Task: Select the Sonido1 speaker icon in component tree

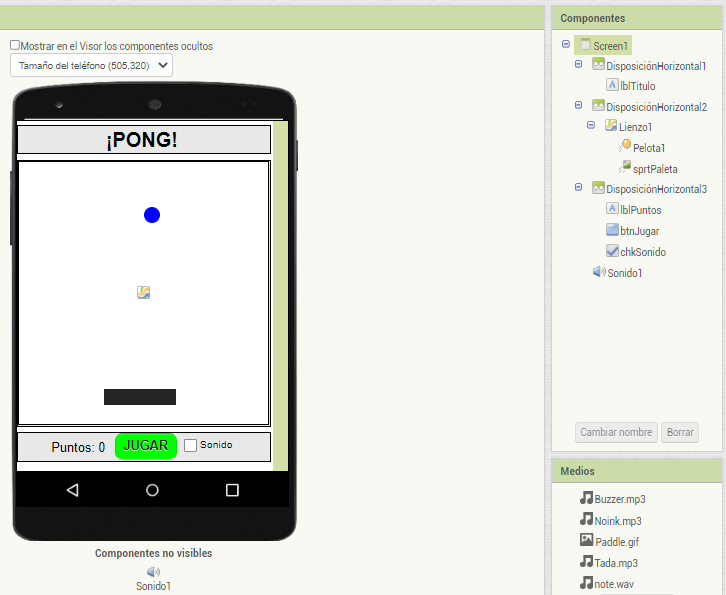Action: pyautogui.click(x=599, y=272)
